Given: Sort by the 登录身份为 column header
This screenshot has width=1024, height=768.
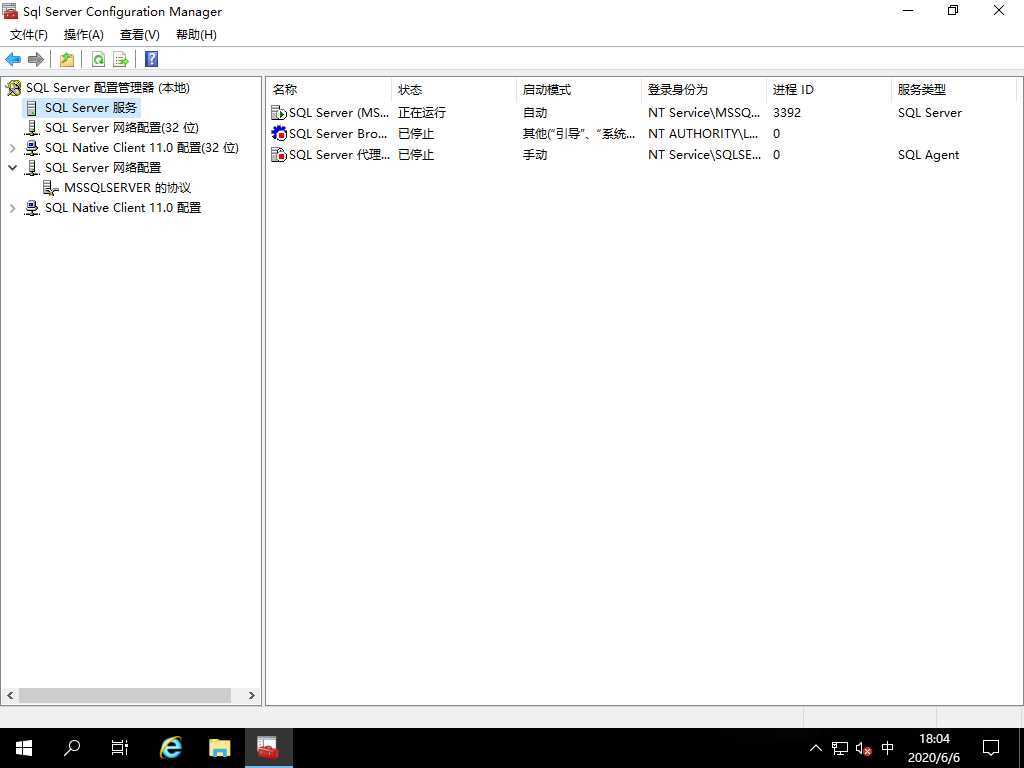Looking at the screenshot, I should point(703,89).
